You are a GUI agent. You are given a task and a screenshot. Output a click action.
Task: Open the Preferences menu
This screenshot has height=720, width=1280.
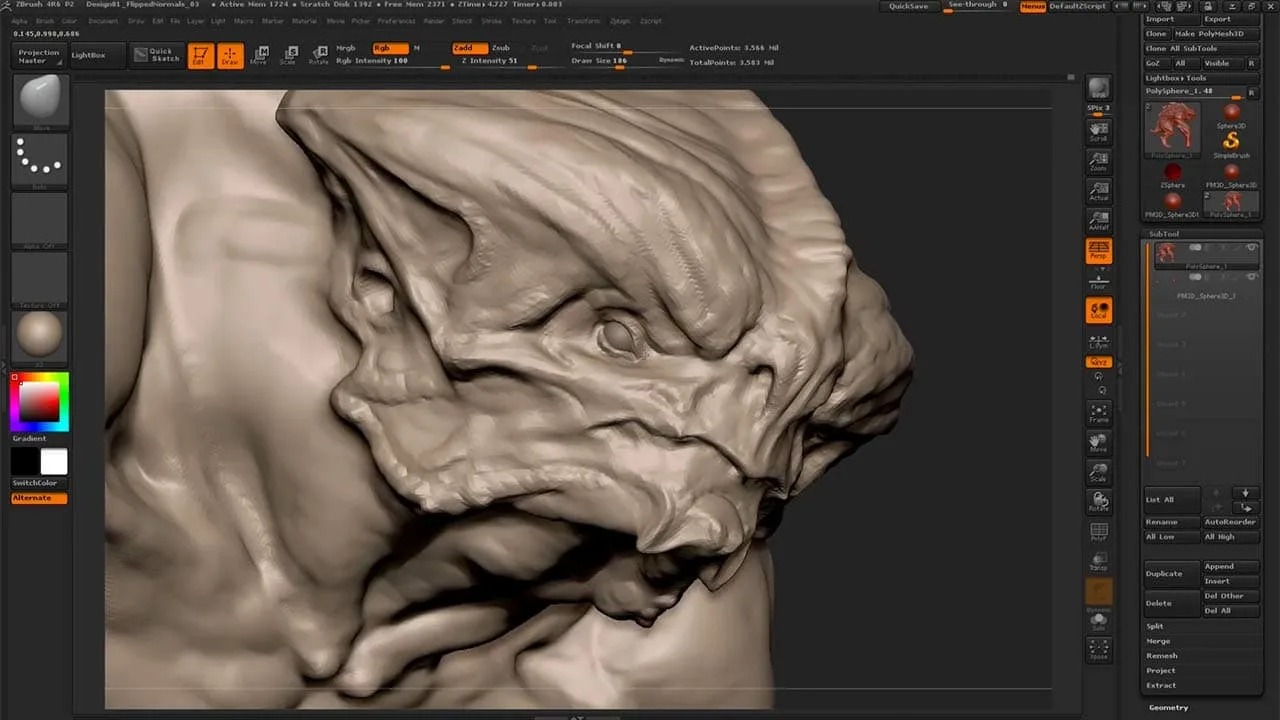(x=396, y=21)
